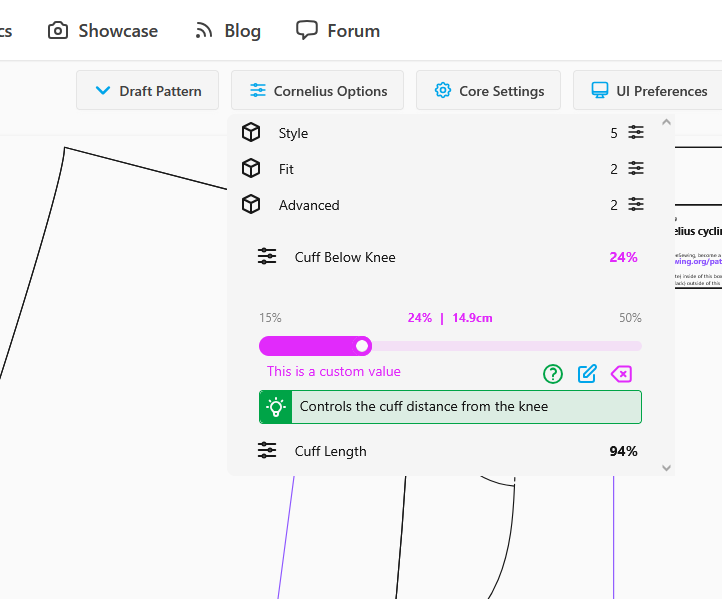The image size is (722, 599).
Task: Click the Style group cube icon
Action: pyautogui.click(x=251, y=133)
